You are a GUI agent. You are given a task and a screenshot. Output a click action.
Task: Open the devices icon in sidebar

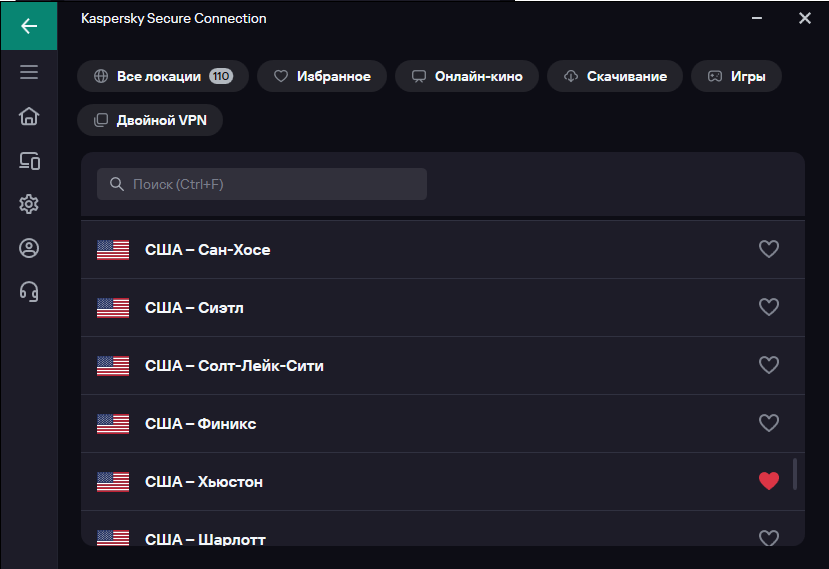pos(29,161)
